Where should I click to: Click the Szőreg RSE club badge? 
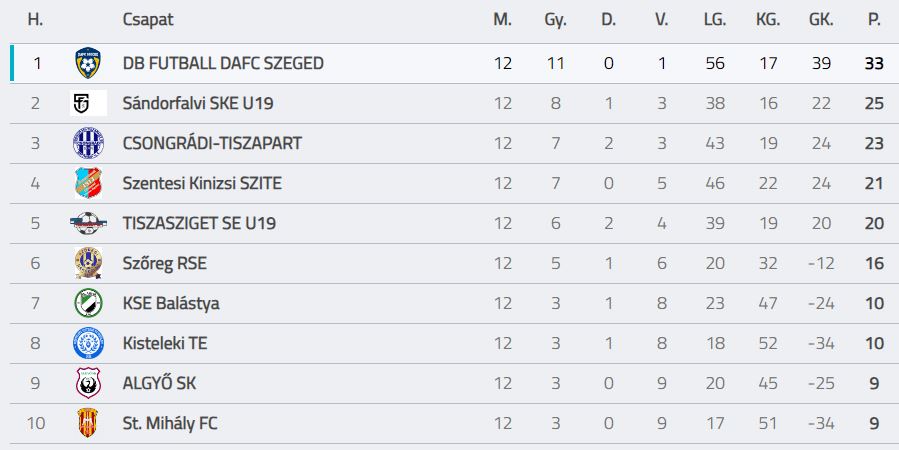click(x=88, y=263)
